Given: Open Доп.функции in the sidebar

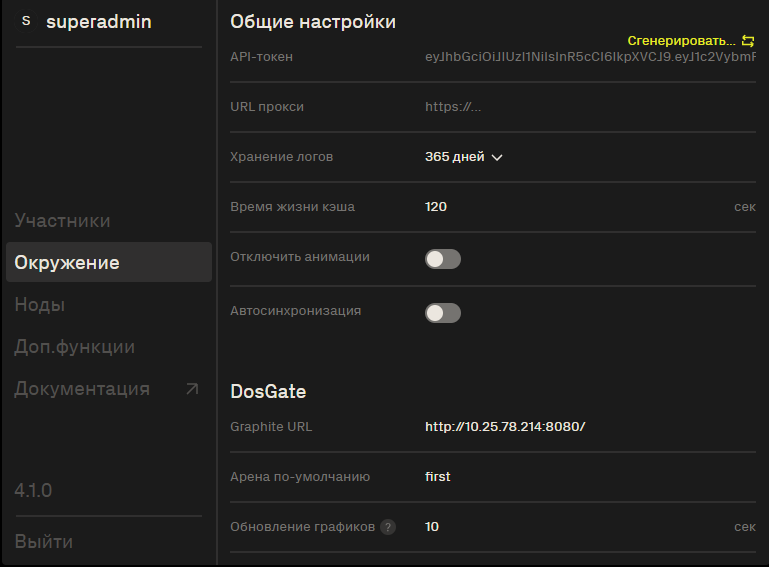Looking at the screenshot, I should [75, 347].
